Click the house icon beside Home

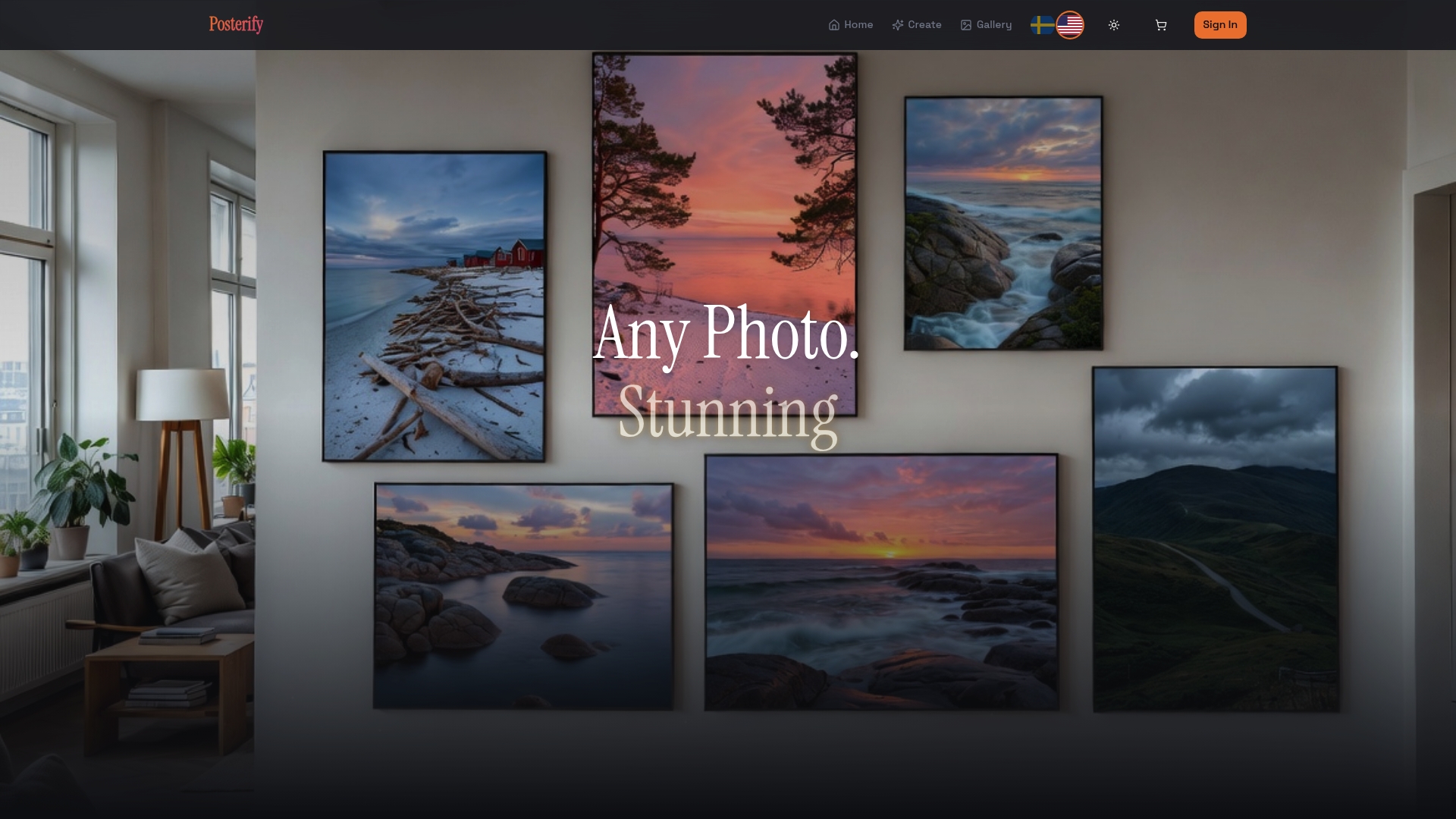click(834, 25)
